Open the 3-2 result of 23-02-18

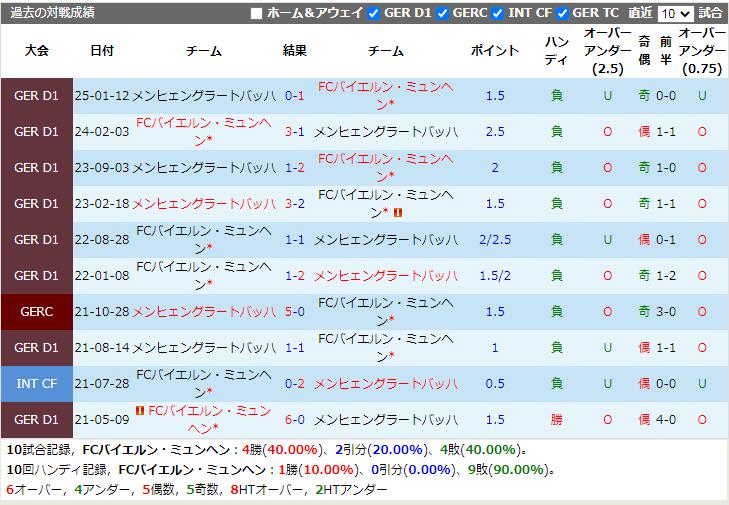pyautogui.click(x=295, y=204)
